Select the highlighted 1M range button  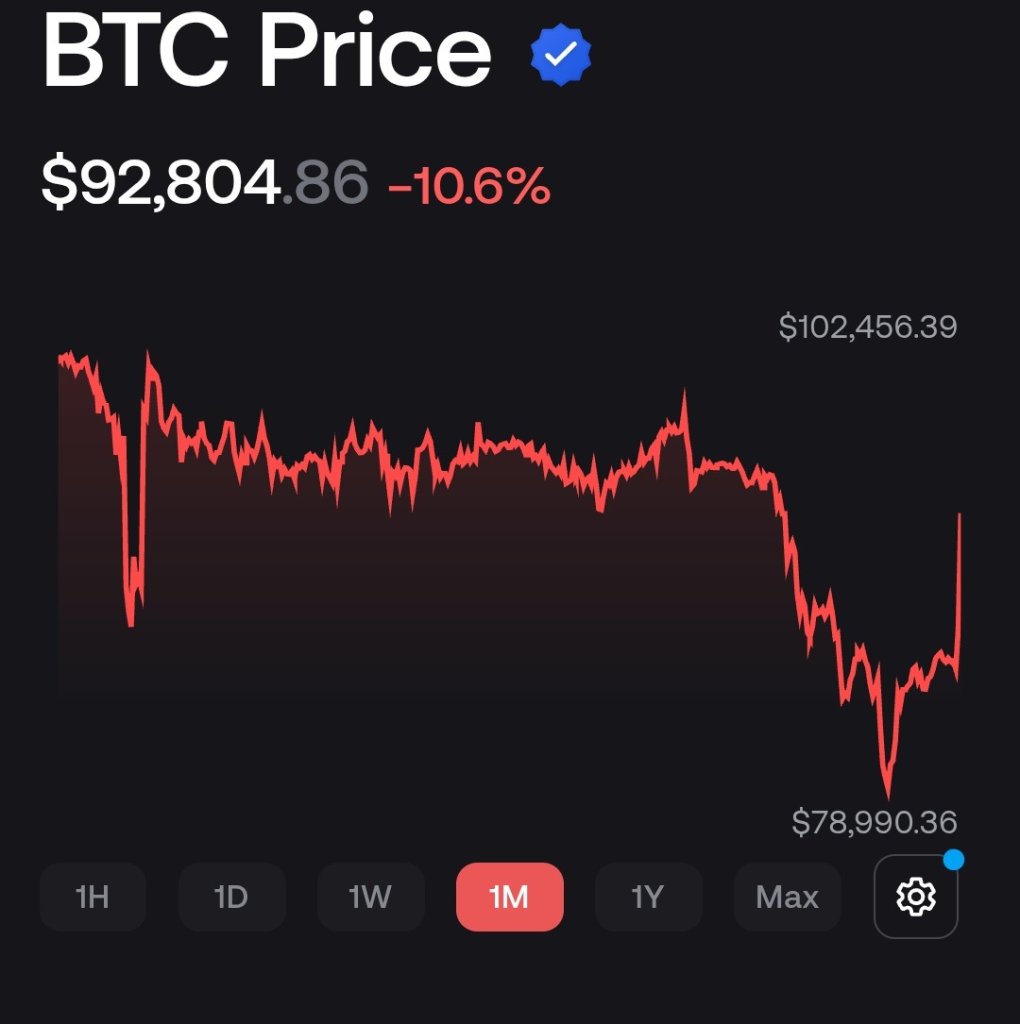(x=509, y=897)
